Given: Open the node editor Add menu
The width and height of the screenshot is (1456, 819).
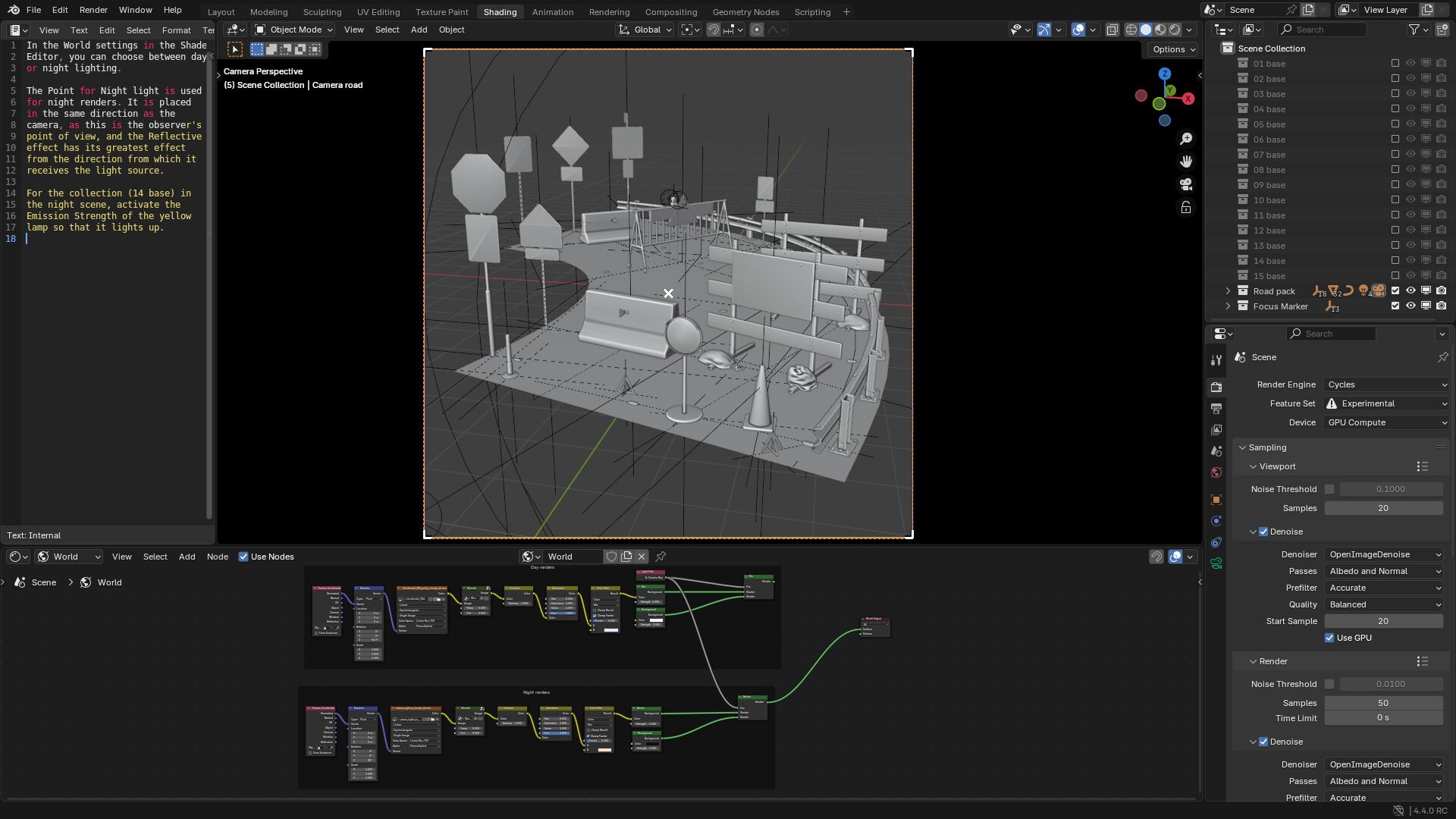Looking at the screenshot, I should (x=187, y=557).
